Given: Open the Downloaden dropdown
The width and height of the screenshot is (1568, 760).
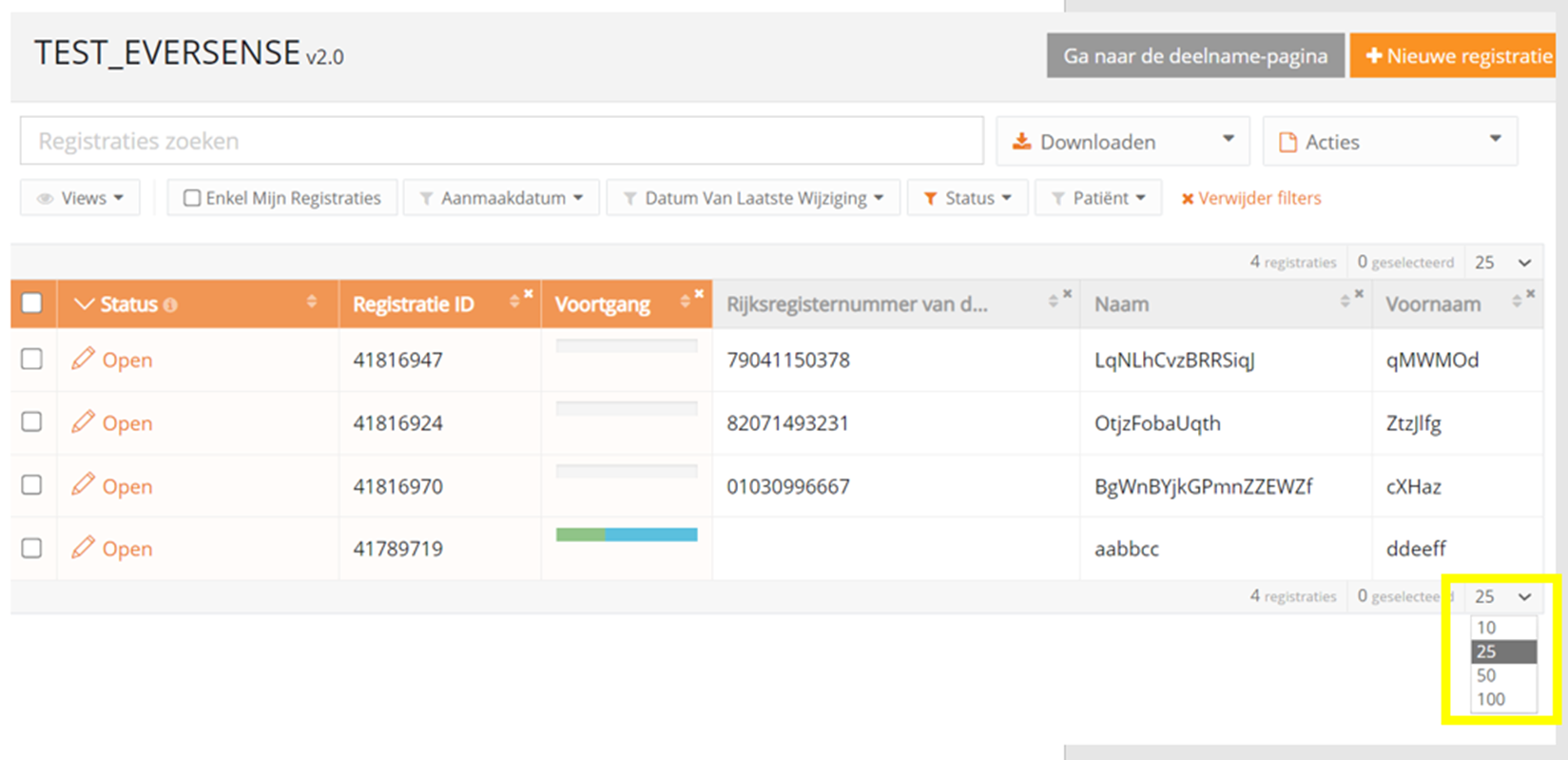Looking at the screenshot, I should (1124, 142).
